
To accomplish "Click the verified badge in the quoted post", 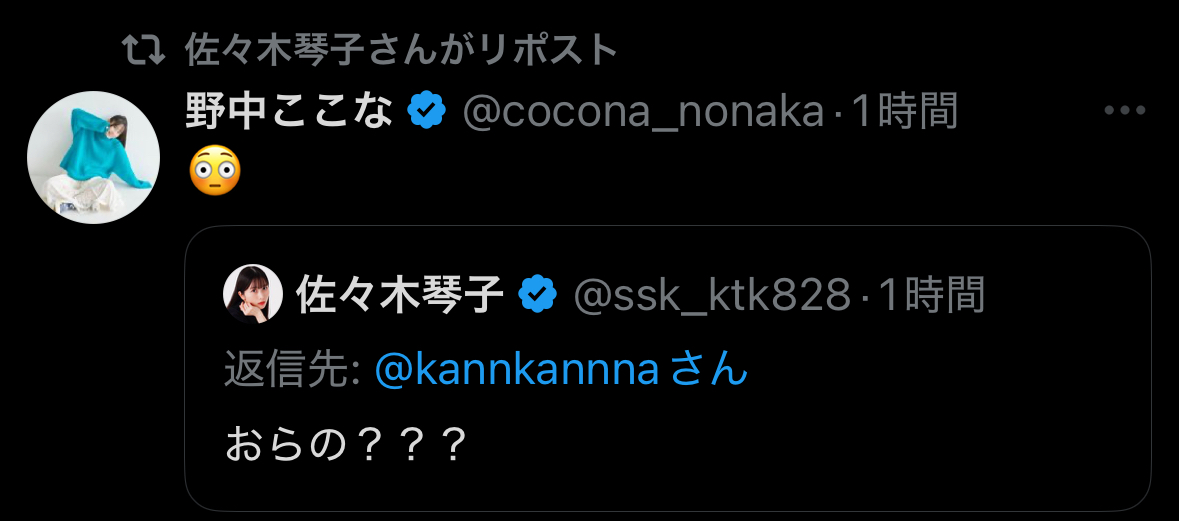I will (x=537, y=294).
